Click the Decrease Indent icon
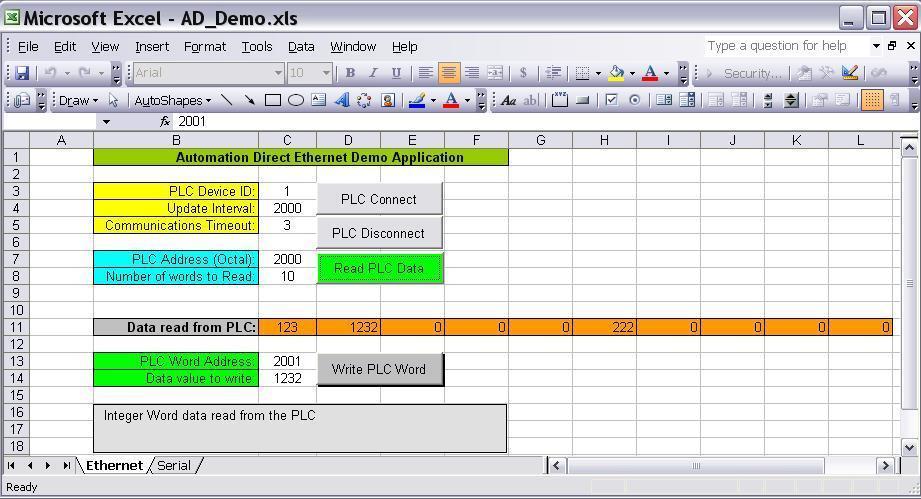The width and height of the screenshot is (921, 499). tap(553, 73)
